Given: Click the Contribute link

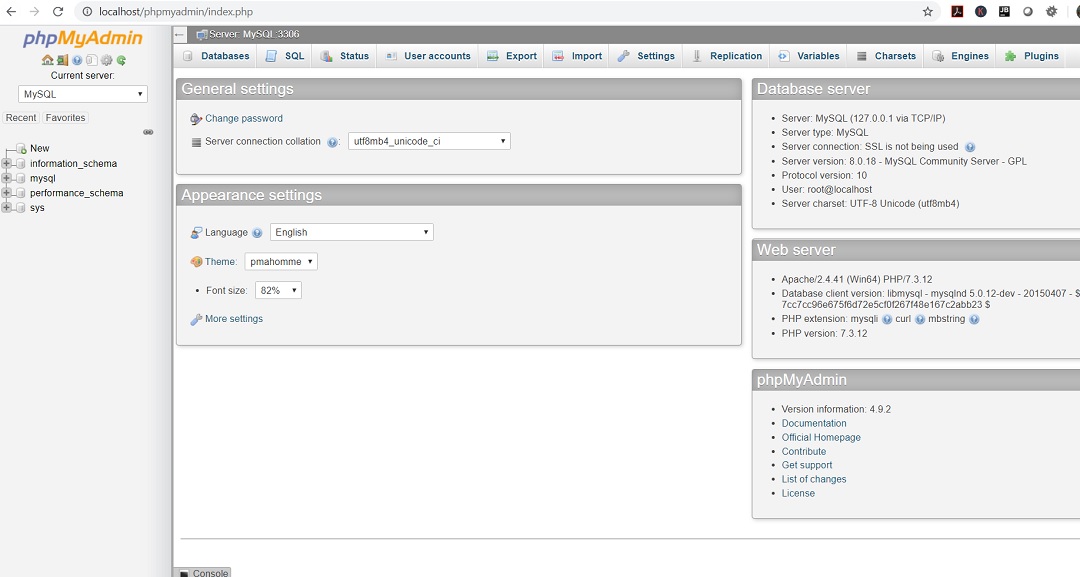Looking at the screenshot, I should tap(804, 452).
